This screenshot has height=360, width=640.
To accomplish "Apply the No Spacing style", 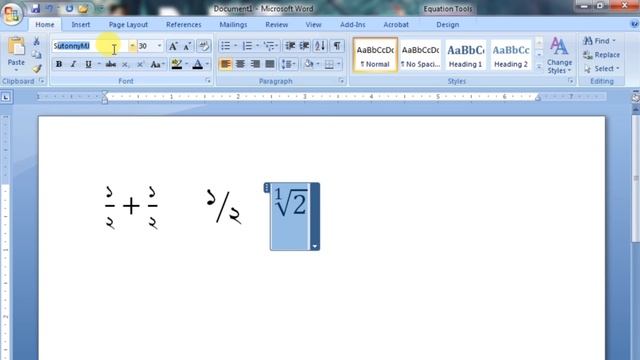I will (420, 55).
